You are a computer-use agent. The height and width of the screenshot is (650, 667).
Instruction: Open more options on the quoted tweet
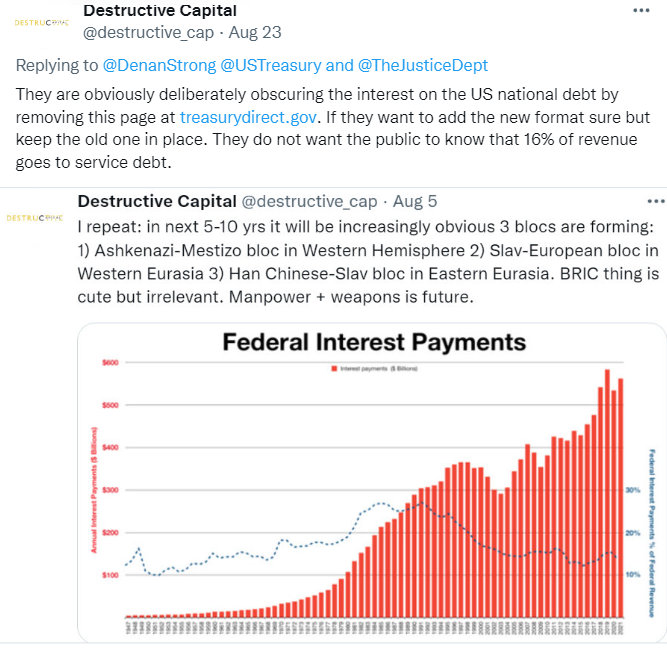click(x=655, y=201)
